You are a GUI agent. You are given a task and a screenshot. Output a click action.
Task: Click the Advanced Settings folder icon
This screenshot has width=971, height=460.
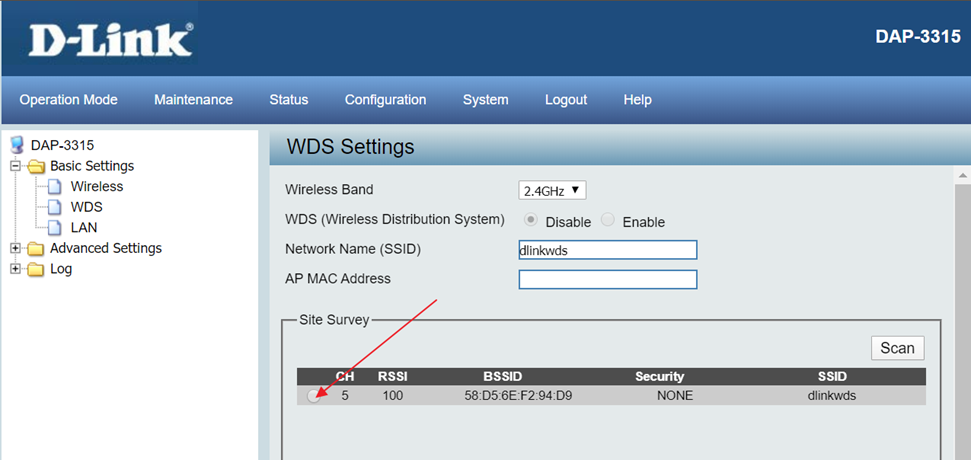coord(36,249)
